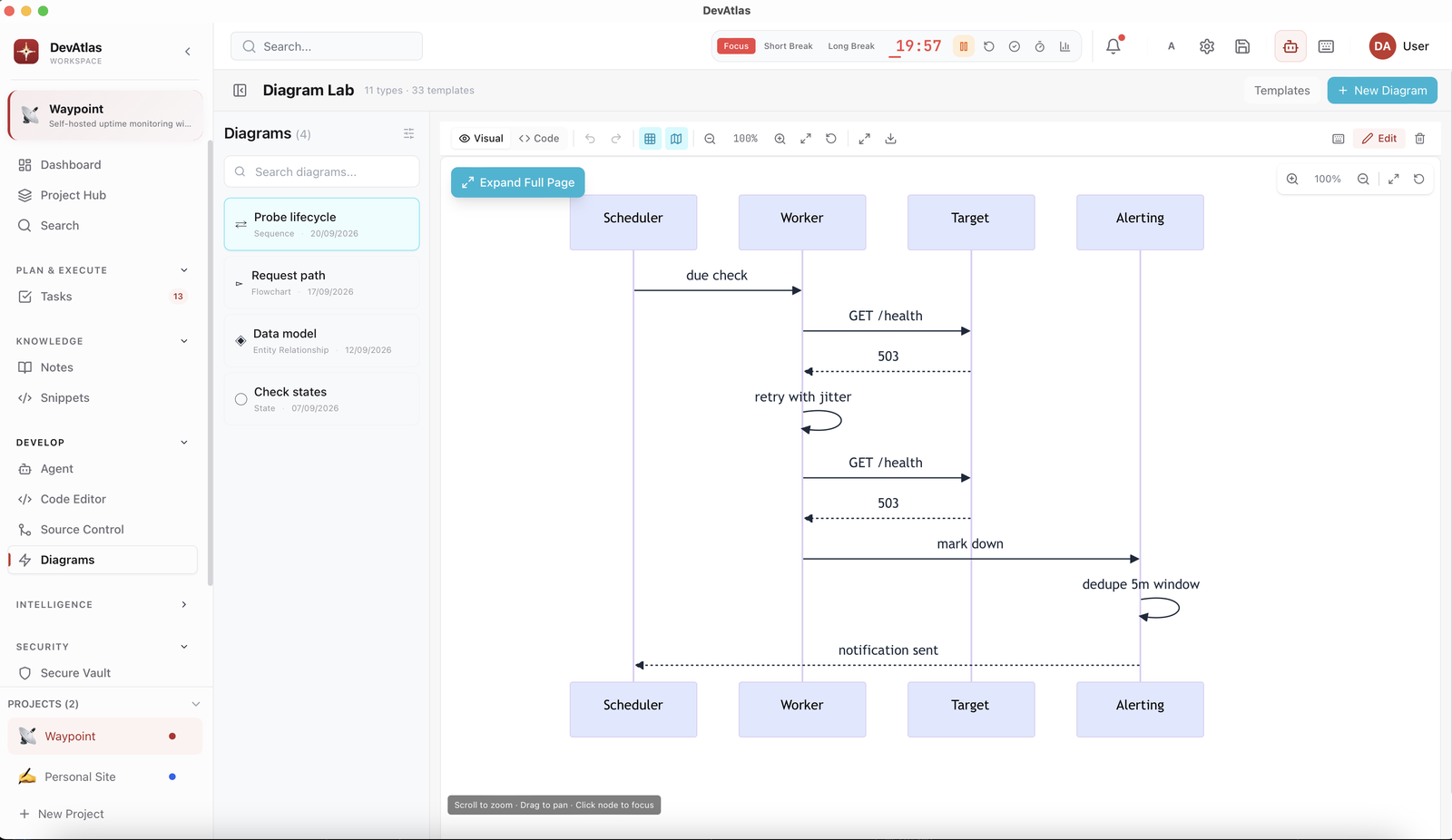Undo last diagram change

pos(590,139)
